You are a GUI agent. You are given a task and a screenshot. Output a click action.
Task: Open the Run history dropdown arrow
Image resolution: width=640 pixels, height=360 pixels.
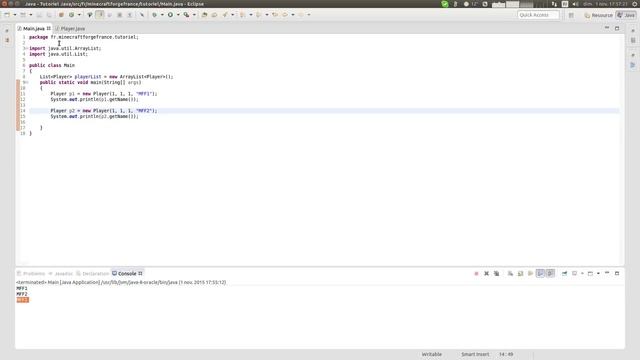point(178,15)
